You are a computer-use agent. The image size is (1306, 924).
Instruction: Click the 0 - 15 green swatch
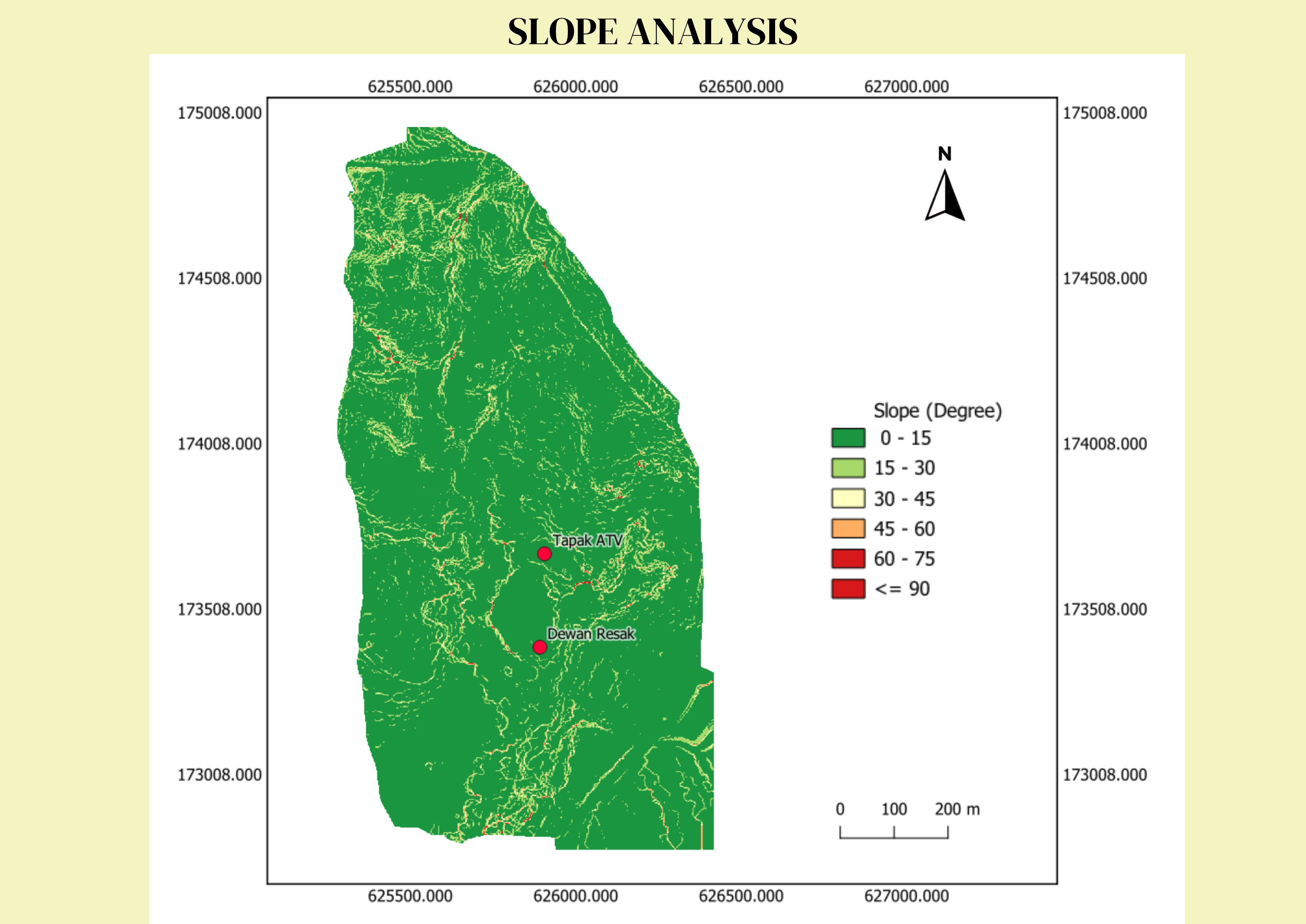[x=848, y=438]
